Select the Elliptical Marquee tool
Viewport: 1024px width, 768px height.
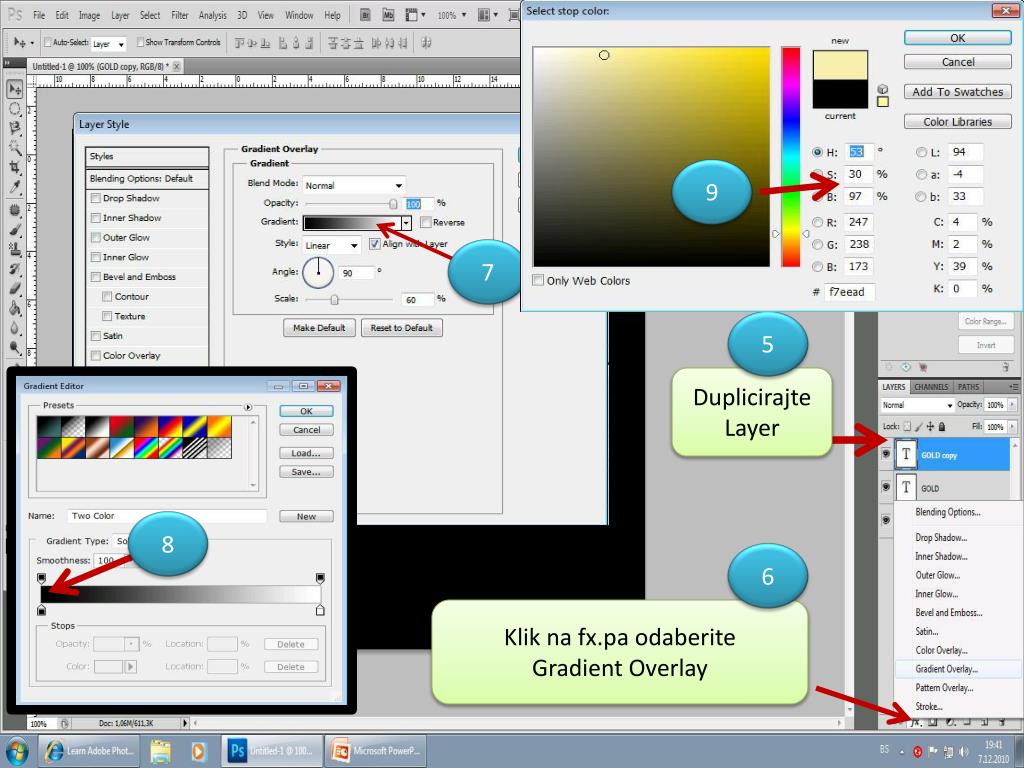[x=14, y=108]
